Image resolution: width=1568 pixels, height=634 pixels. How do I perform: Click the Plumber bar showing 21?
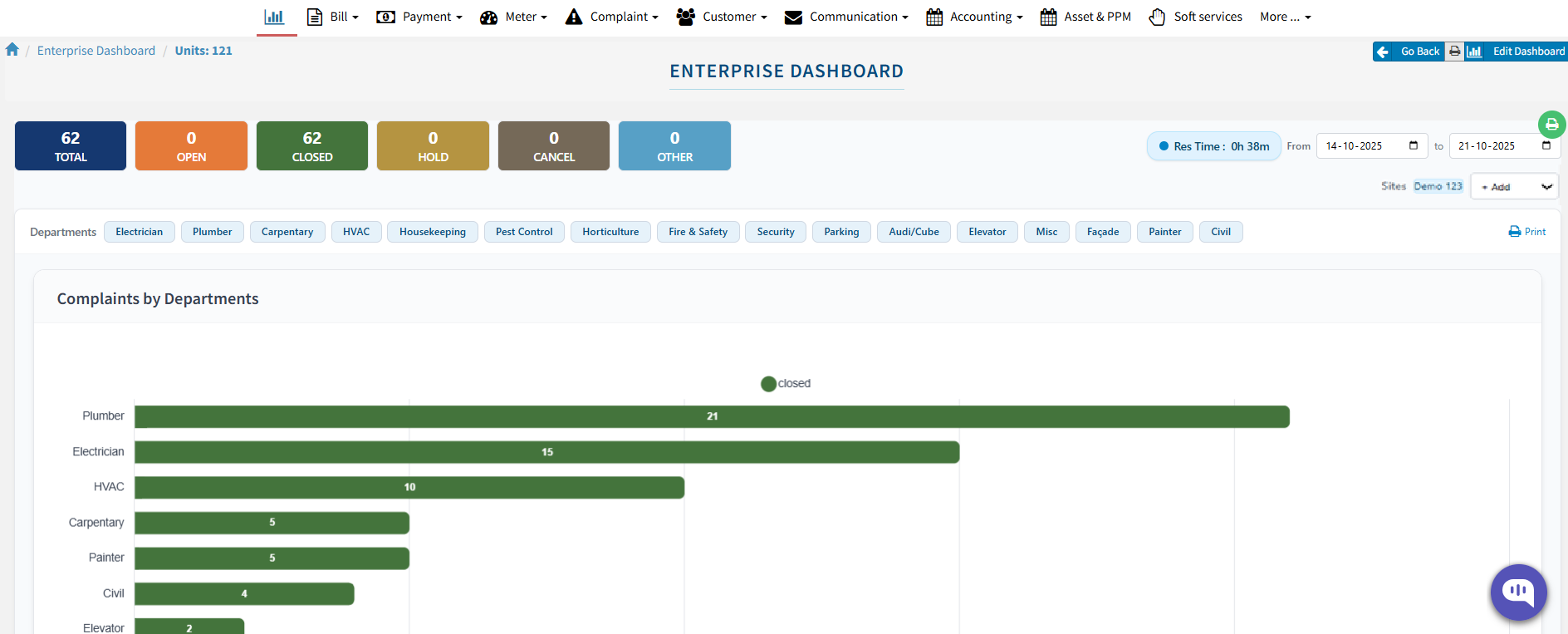[x=712, y=416]
